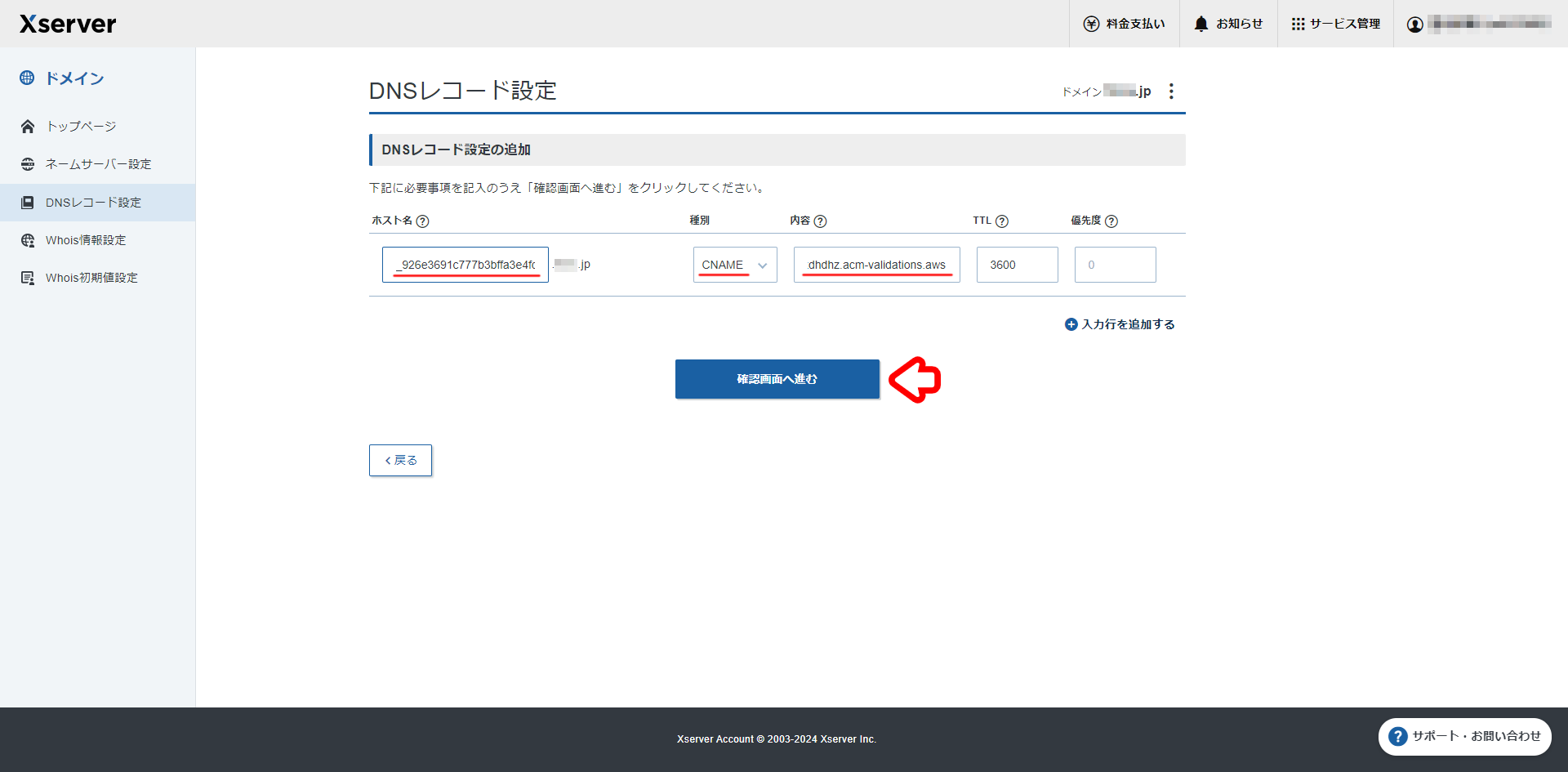Click the support question mark icon

pyautogui.click(x=1398, y=737)
